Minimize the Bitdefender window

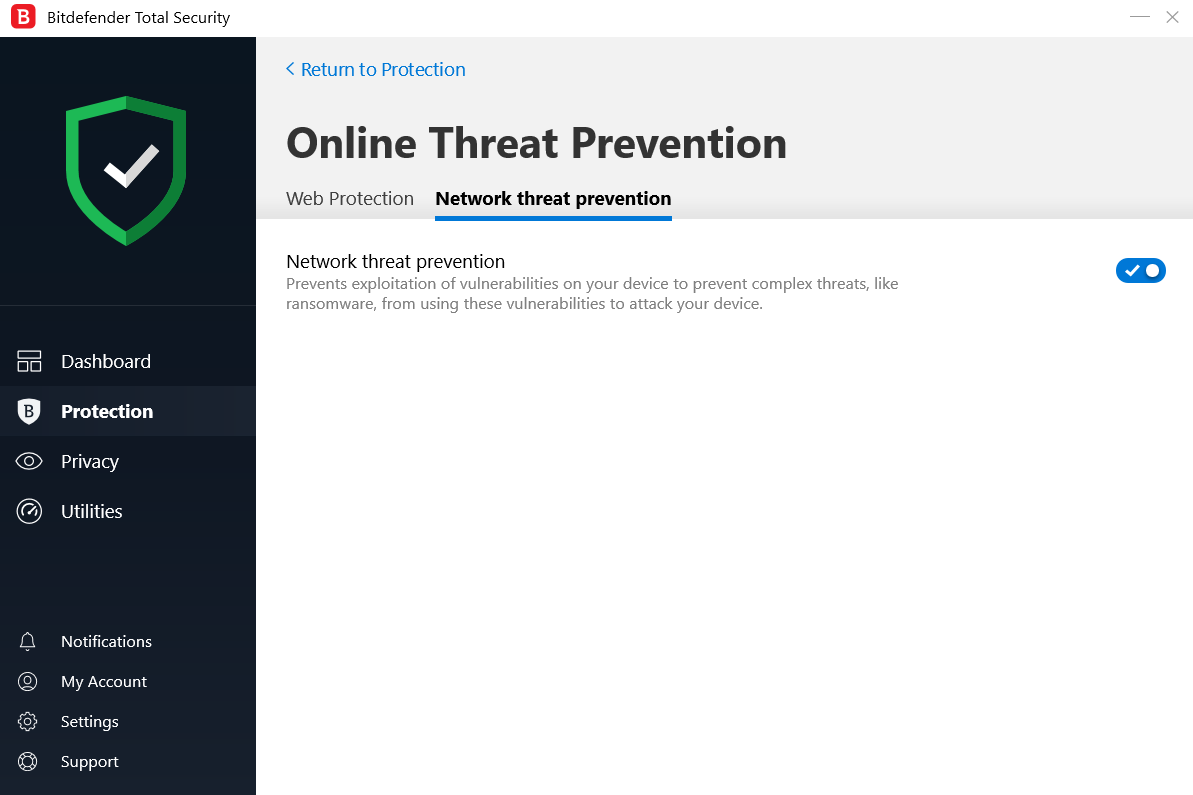[x=1140, y=17]
